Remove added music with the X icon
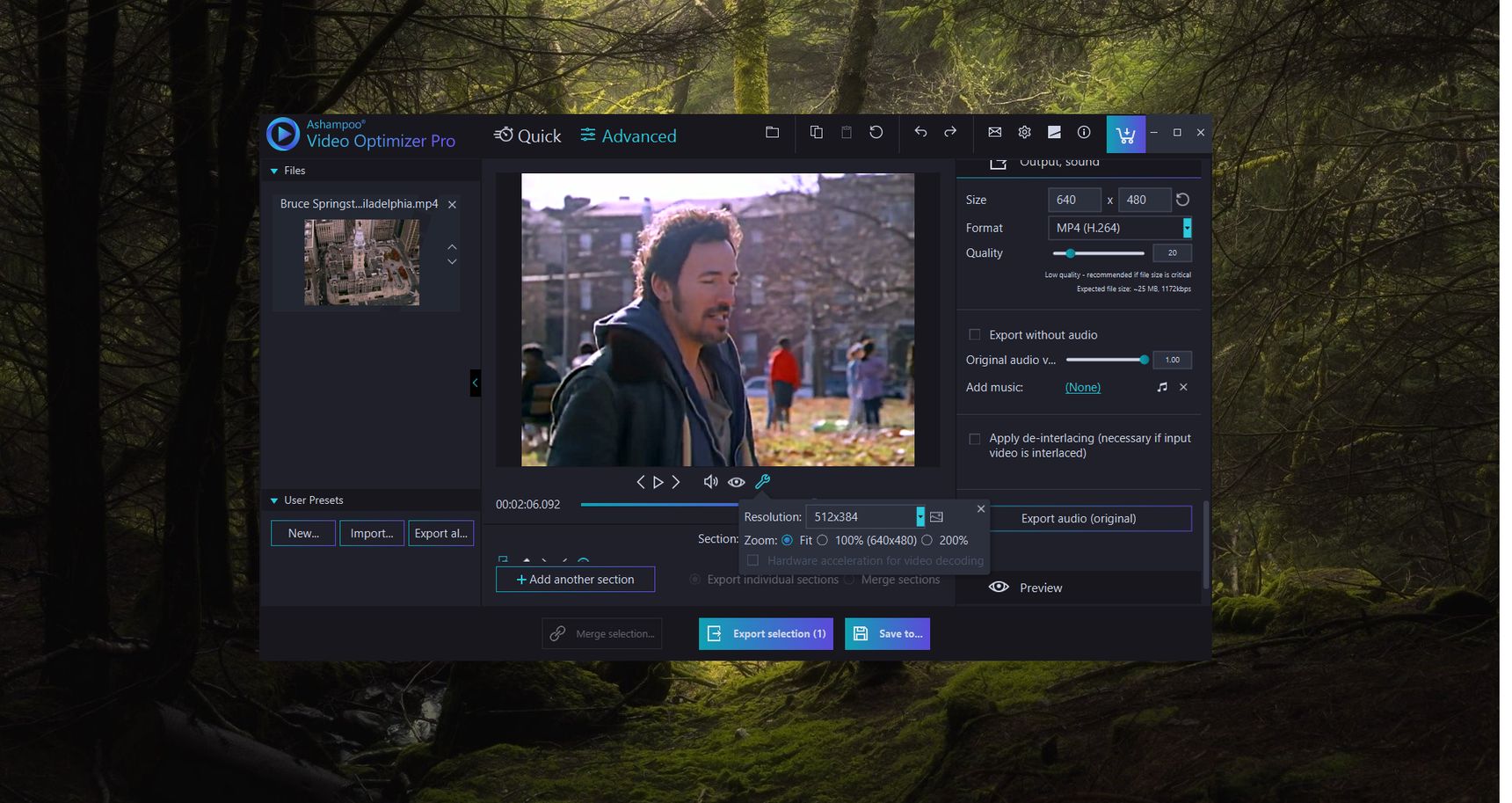1512x803 pixels. point(1183,387)
